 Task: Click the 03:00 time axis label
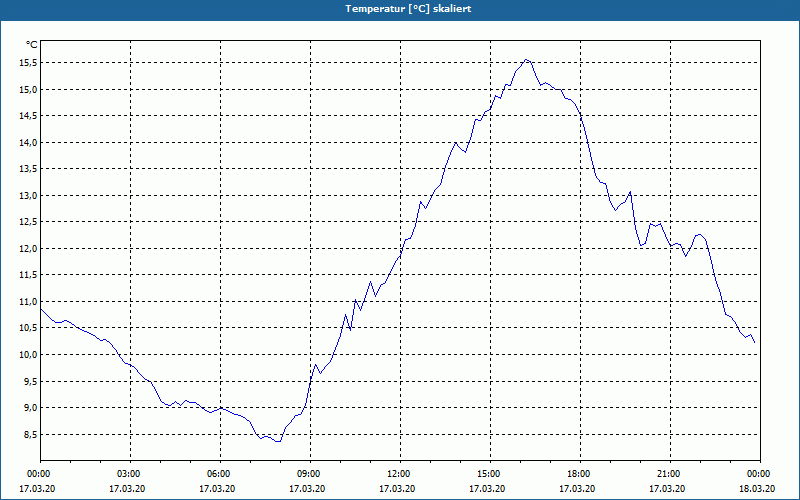point(131,474)
